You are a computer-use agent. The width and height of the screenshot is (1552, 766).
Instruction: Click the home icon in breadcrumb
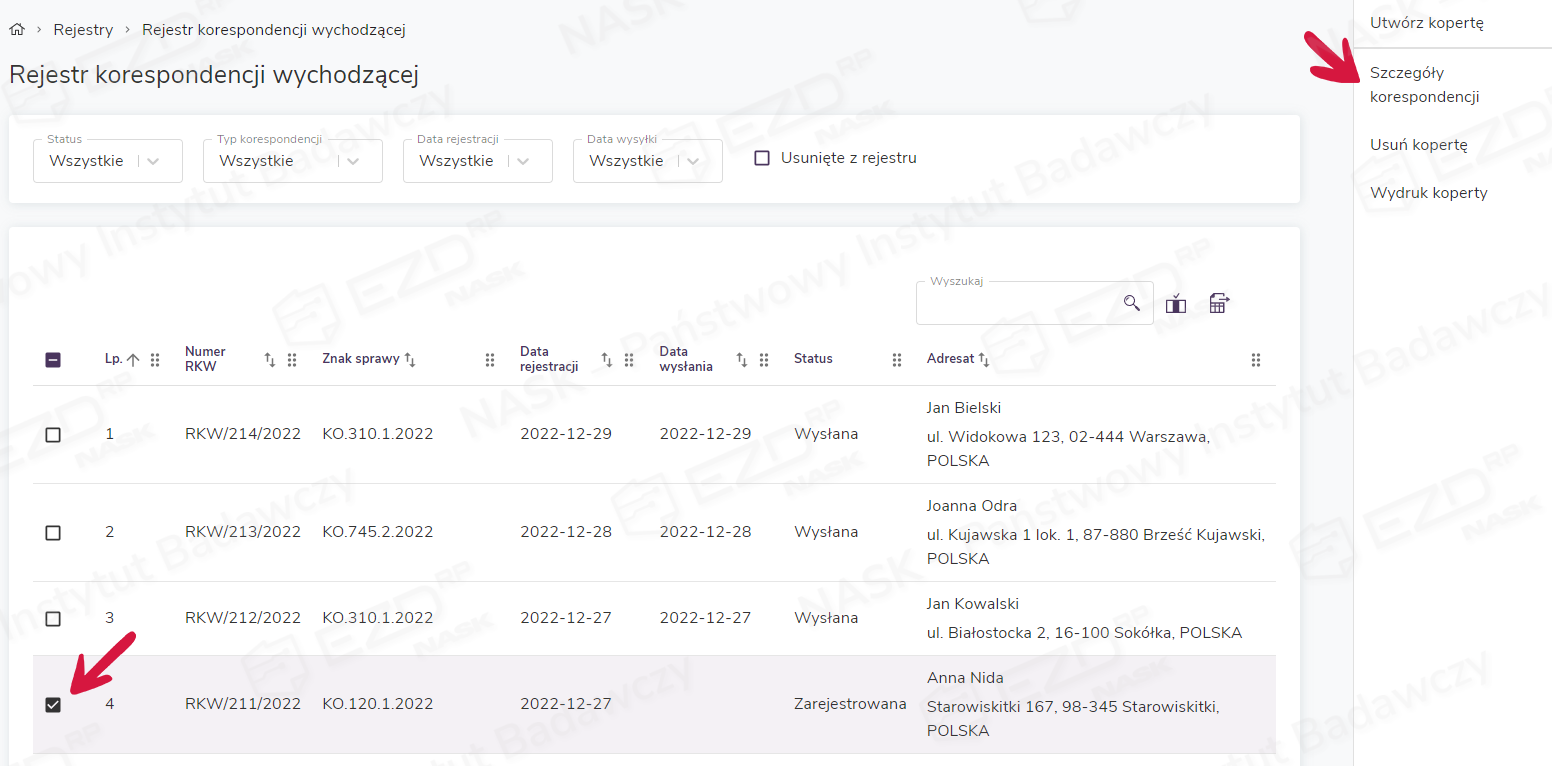pos(16,30)
